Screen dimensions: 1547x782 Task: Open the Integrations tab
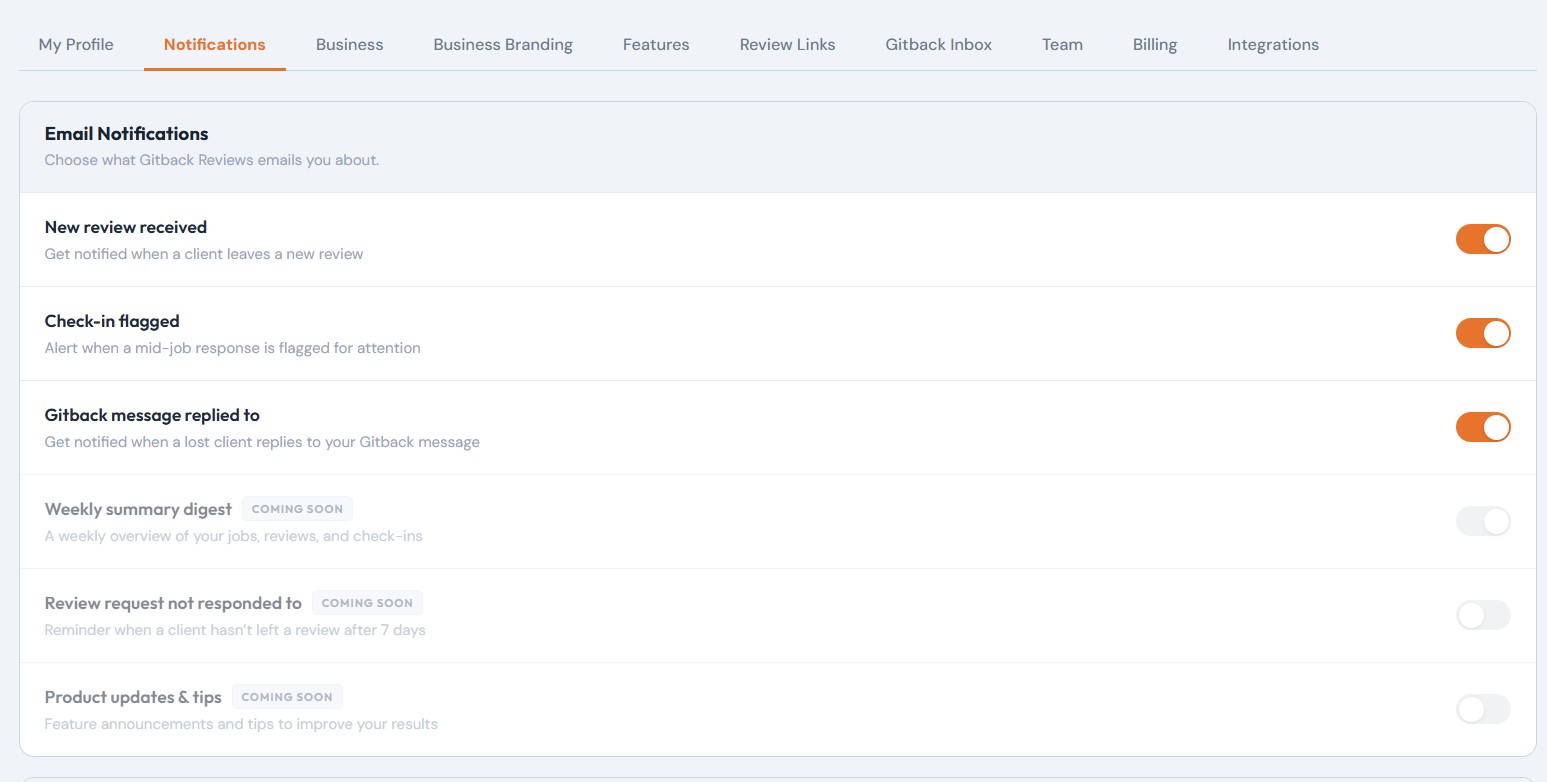point(1273,44)
